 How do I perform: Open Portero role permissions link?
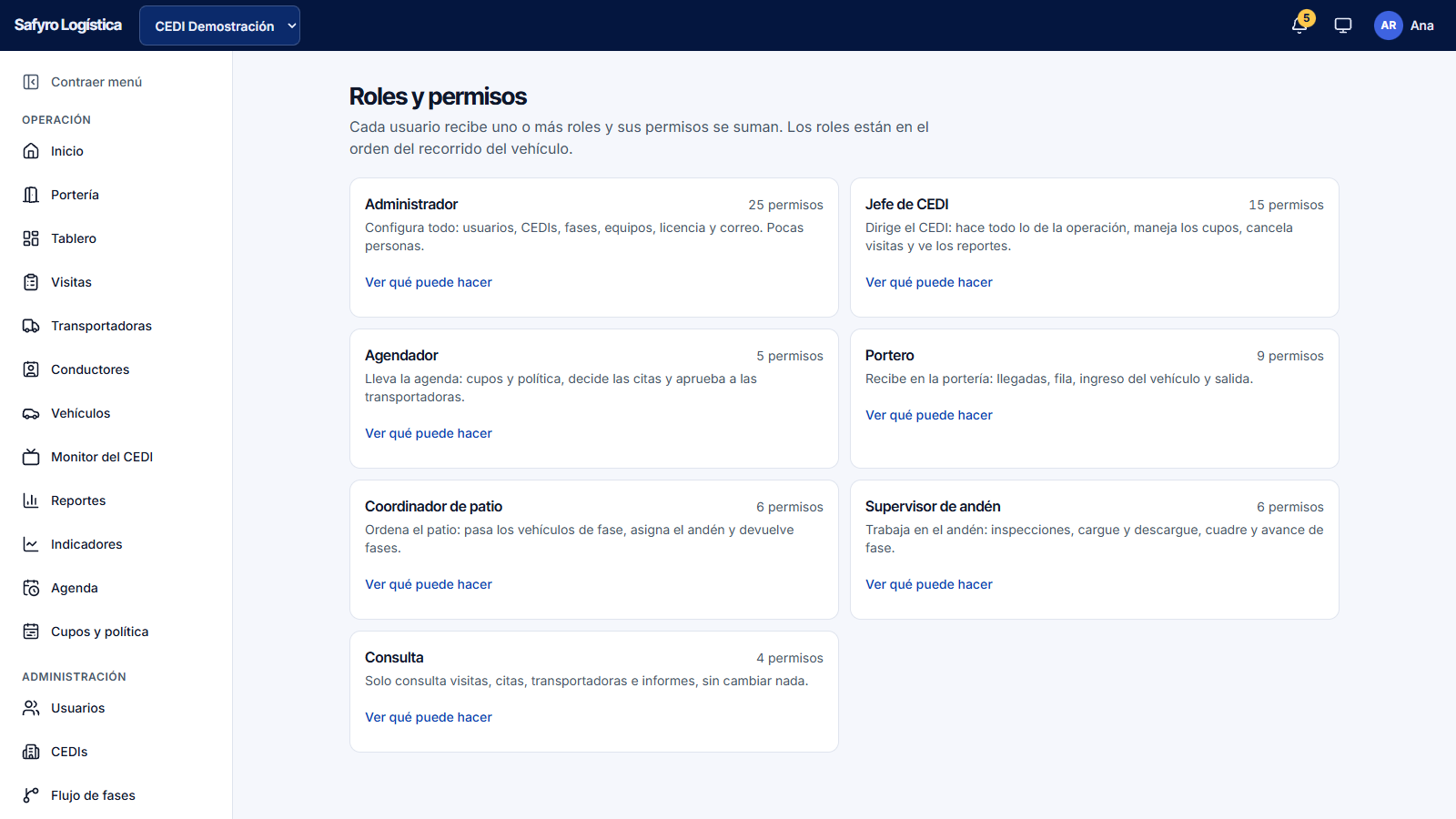(929, 415)
